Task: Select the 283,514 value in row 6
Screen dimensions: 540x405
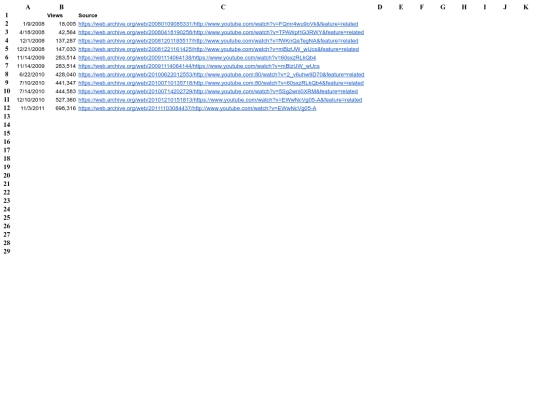Action: (66, 58)
